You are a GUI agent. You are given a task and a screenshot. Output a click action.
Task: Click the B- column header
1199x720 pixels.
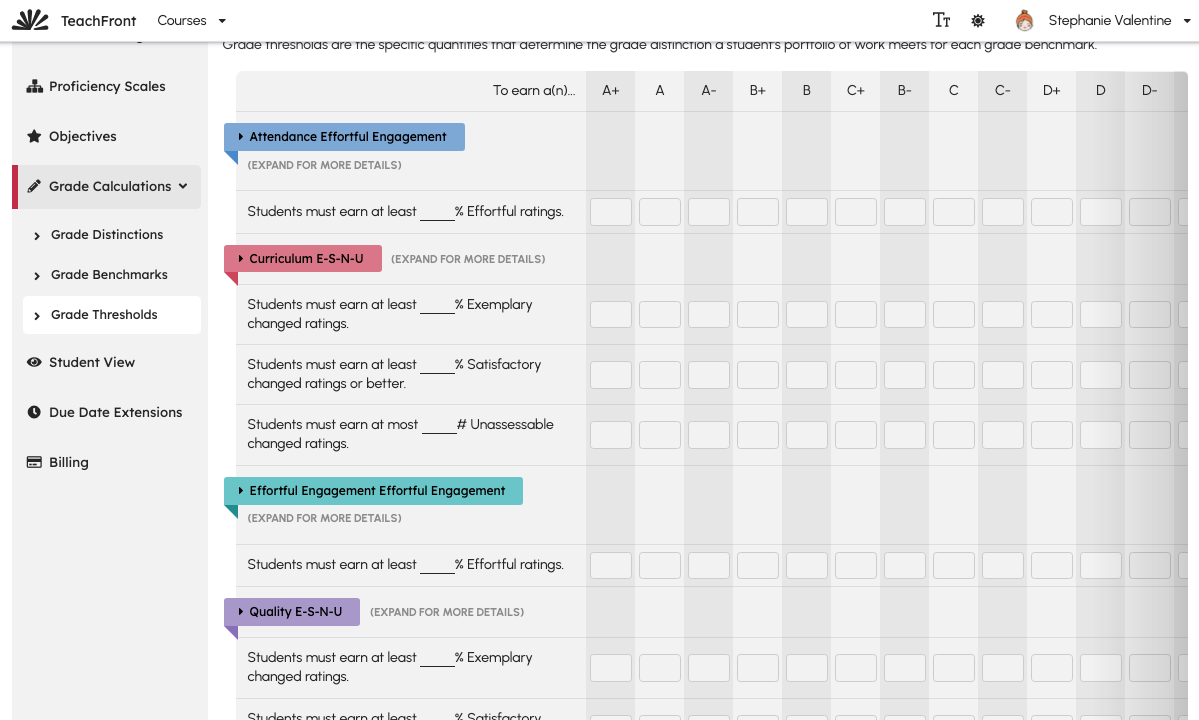[x=905, y=90]
